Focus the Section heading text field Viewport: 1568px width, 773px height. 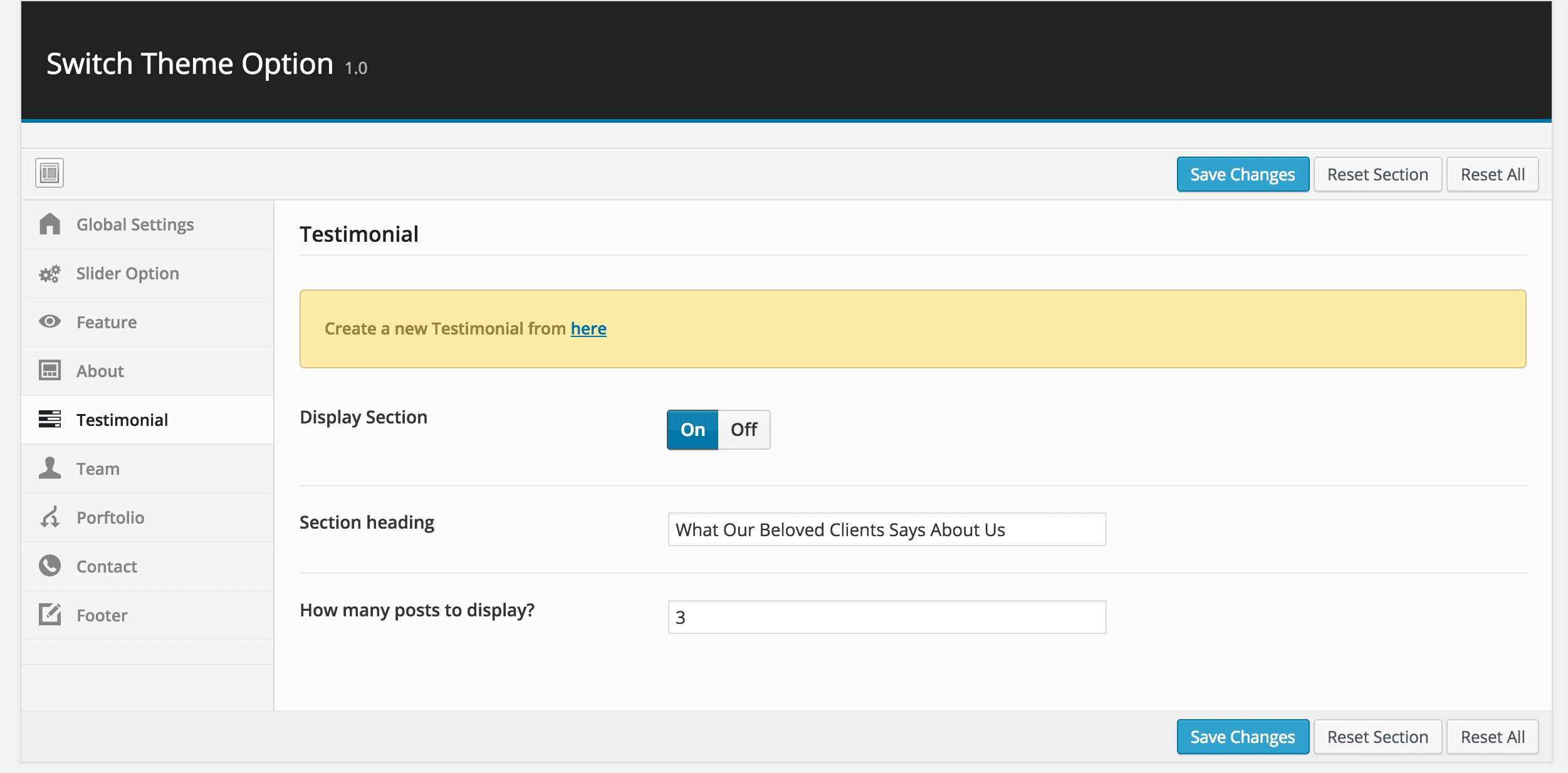pyautogui.click(x=886, y=530)
